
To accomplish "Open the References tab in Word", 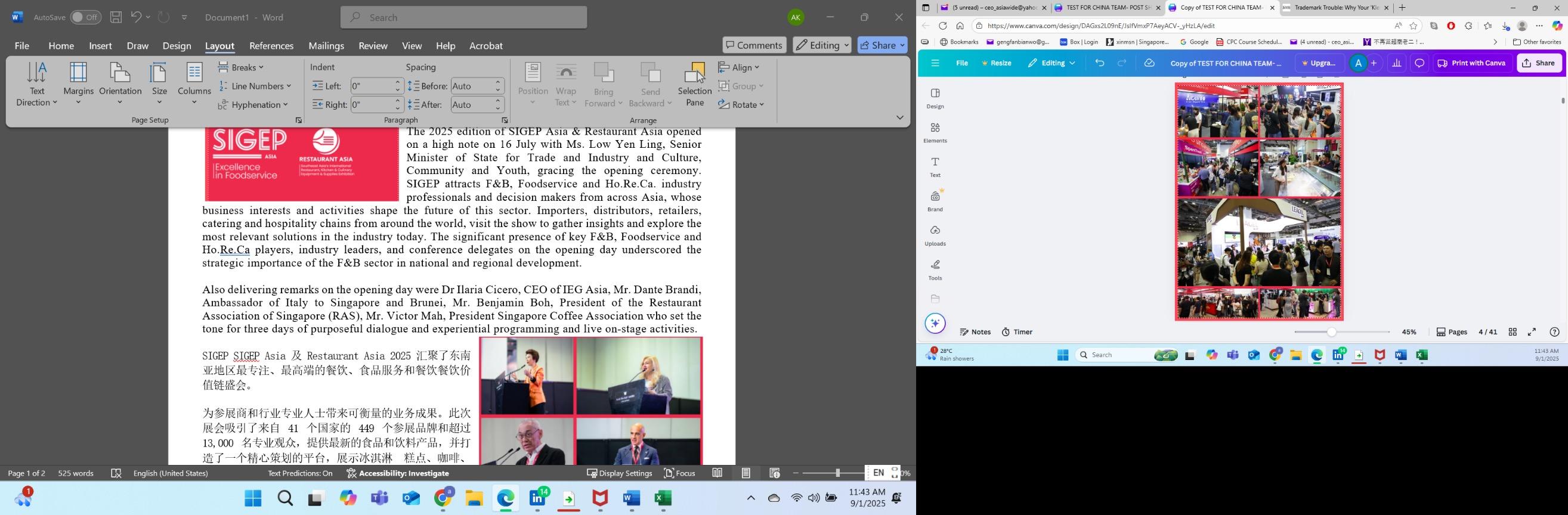I will coord(271,46).
